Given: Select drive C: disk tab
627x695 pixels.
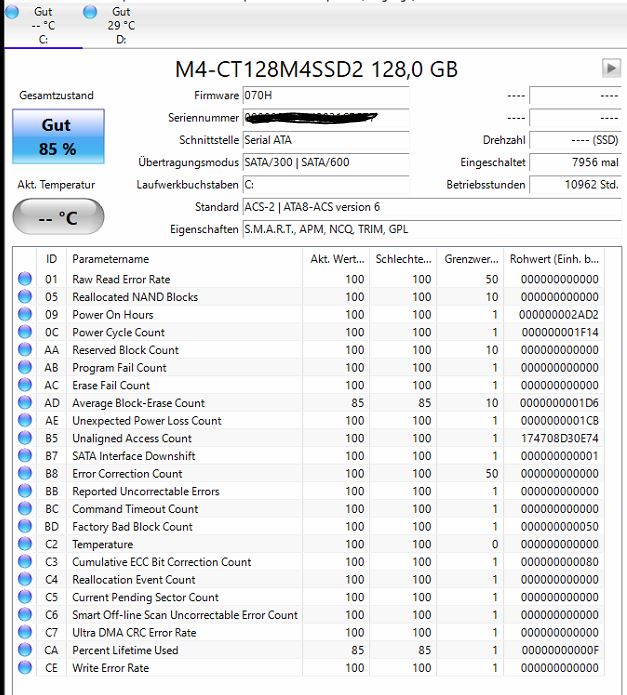Looking at the screenshot, I should pyautogui.click(x=43, y=25).
